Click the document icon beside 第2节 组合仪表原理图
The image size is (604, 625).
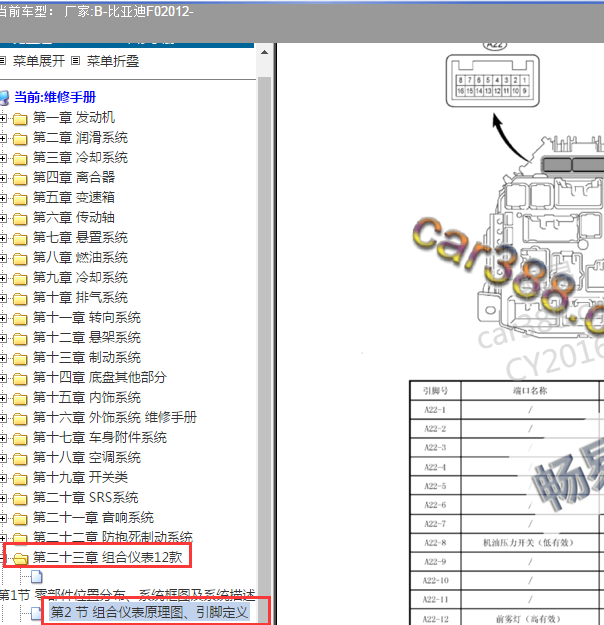pyautogui.click(x=36, y=613)
